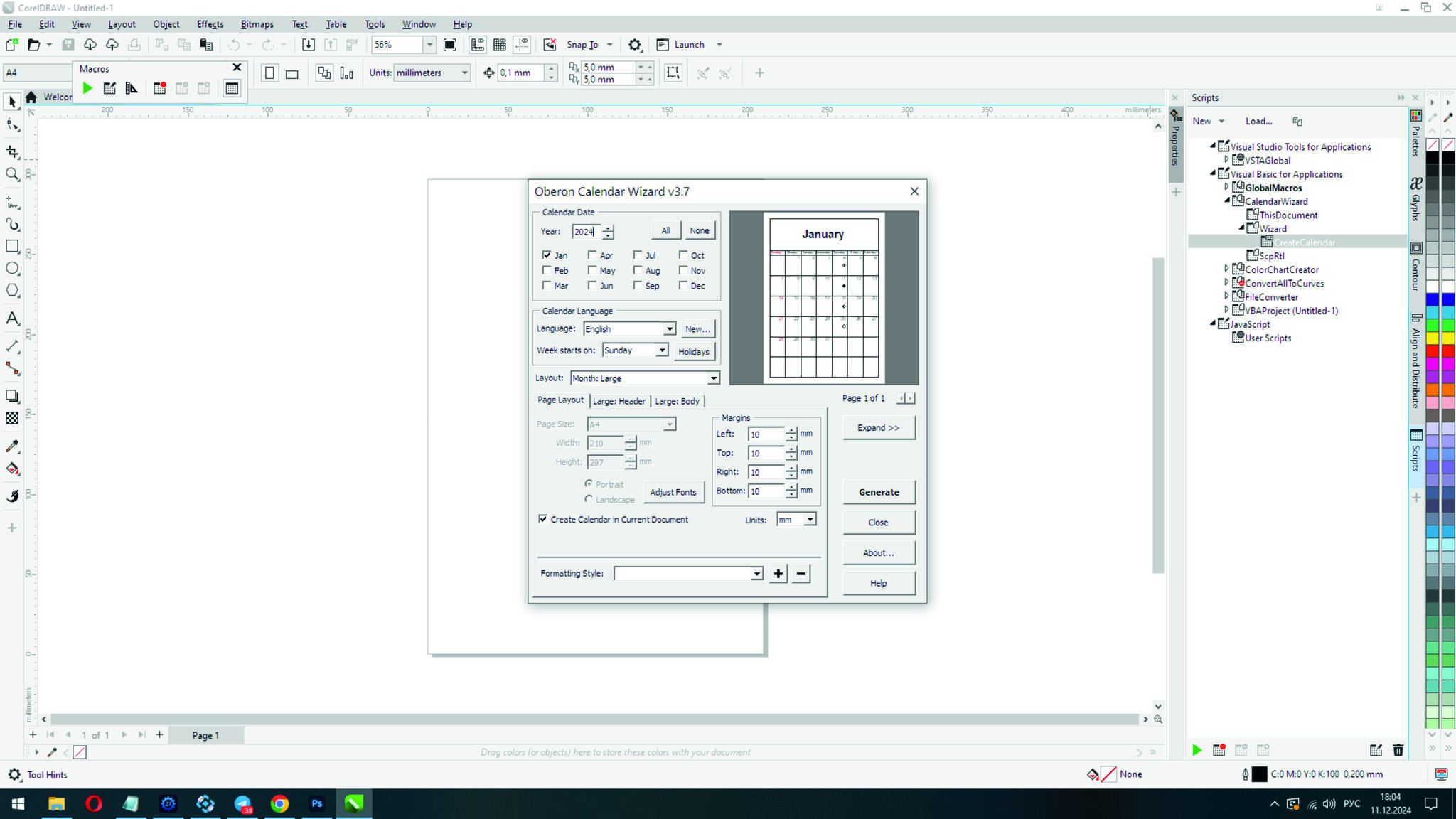The image size is (1456, 819).
Task: Open the Bitmaps menu
Action: click(257, 24)
